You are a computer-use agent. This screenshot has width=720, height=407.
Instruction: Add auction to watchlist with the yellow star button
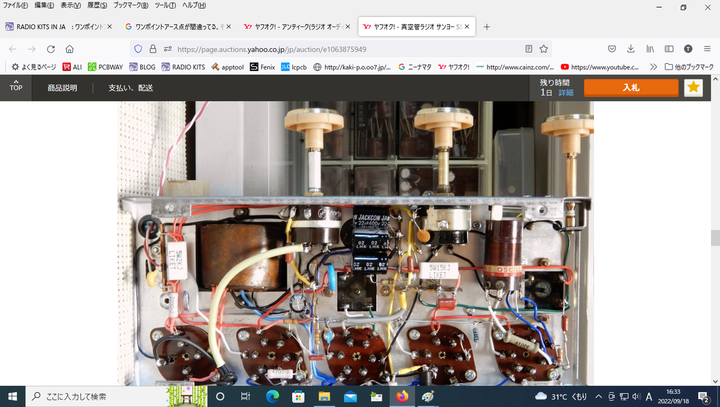[693, 88]
